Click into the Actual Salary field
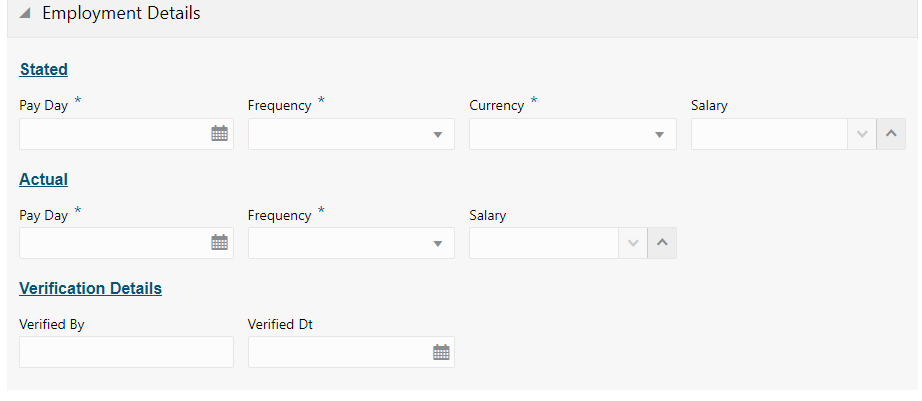922x401 pixels. [x=543, y=243]
